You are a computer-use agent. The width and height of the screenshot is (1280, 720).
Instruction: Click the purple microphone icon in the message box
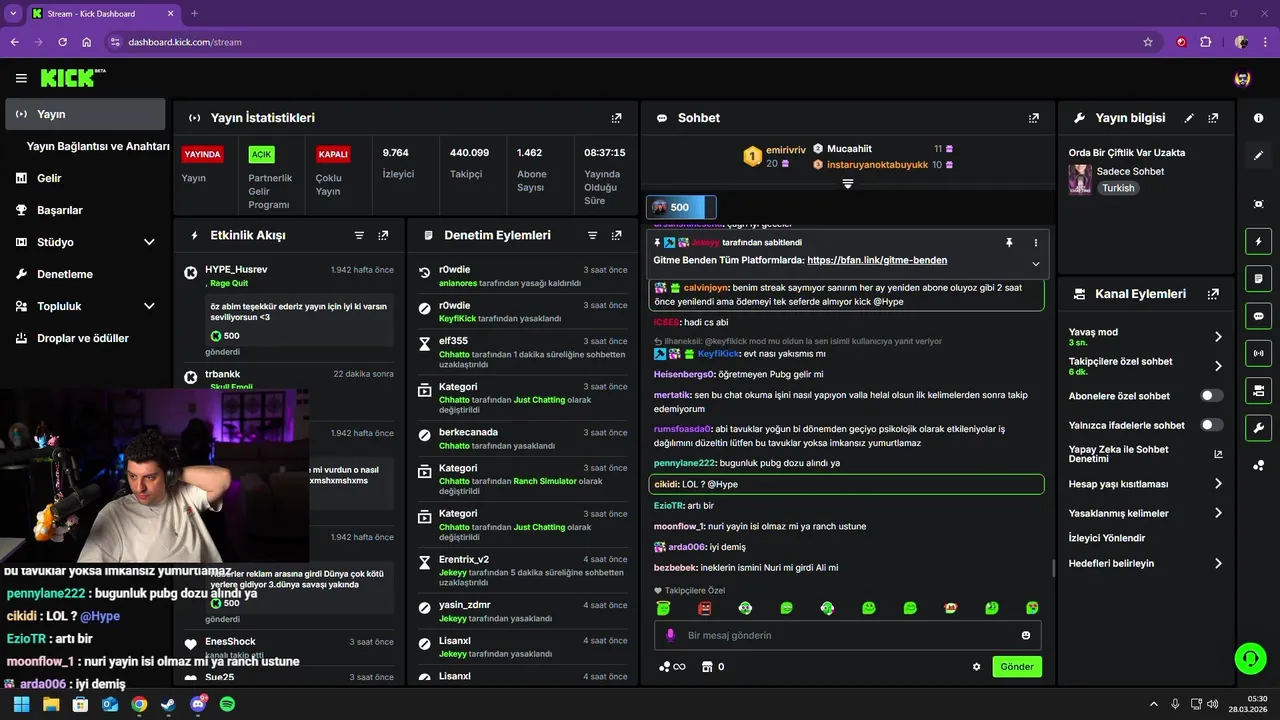[670, 635]
